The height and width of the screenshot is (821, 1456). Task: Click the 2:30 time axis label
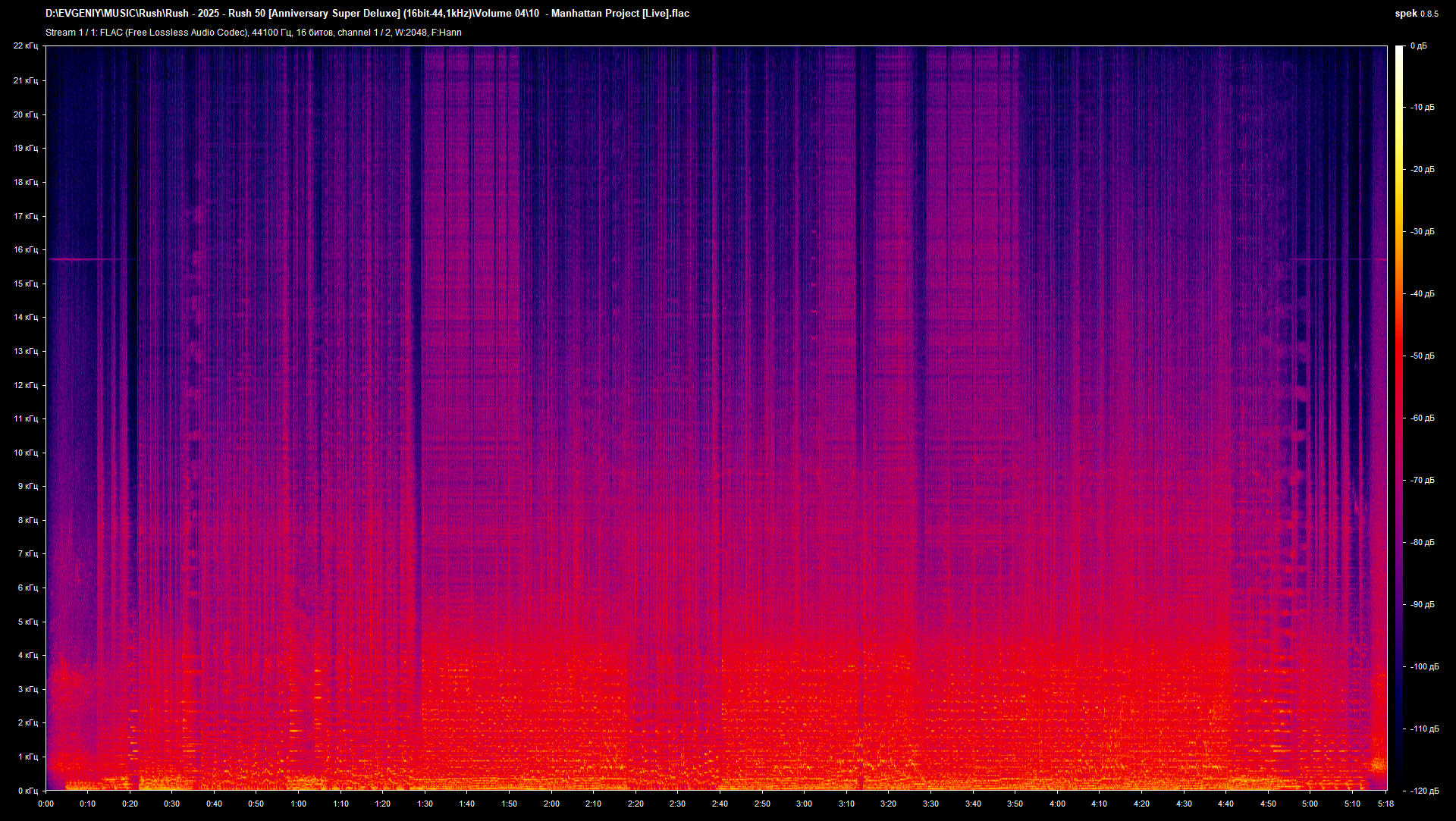click(677, 804)
